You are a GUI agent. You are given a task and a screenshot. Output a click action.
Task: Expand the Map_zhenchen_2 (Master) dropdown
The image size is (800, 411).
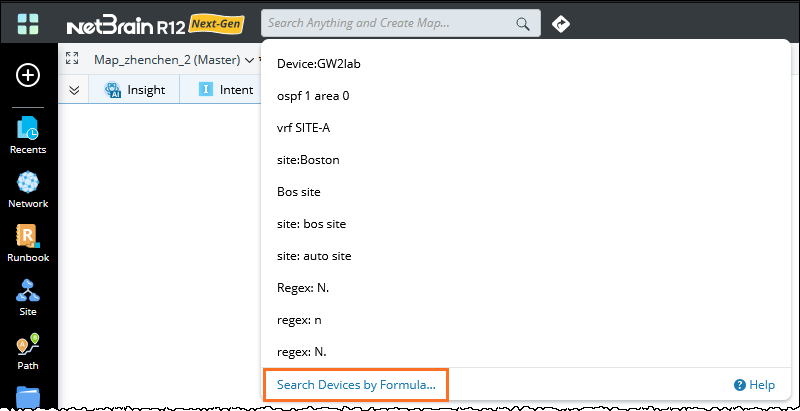(249, 59)
